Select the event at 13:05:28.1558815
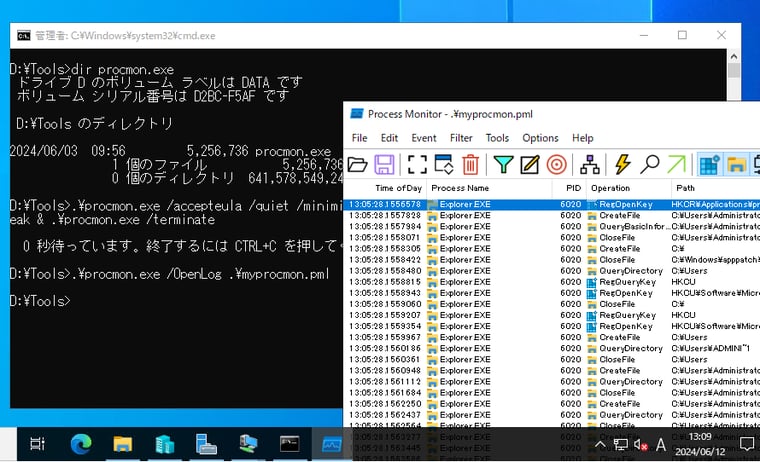Viewport: 760px width, 462px height. (552, 282)
